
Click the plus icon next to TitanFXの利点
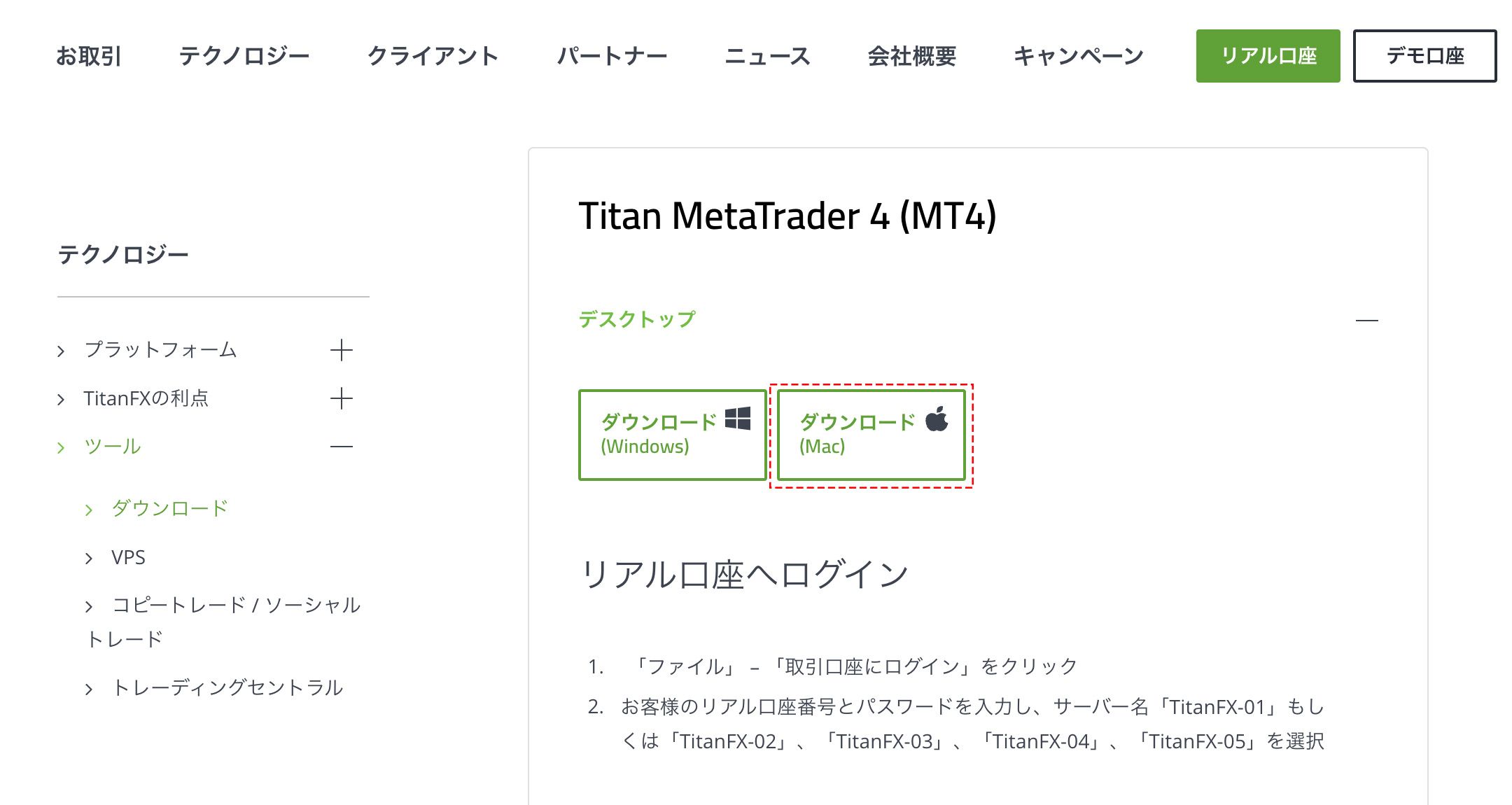point(341,398)
